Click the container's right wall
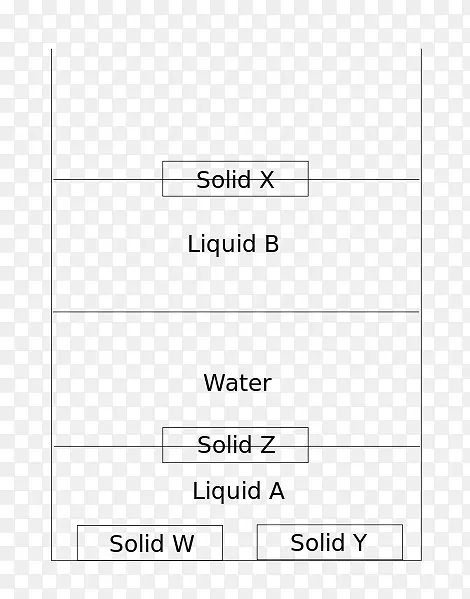Image resolution: width=470 pixels, height=599 pixels. 421,305
